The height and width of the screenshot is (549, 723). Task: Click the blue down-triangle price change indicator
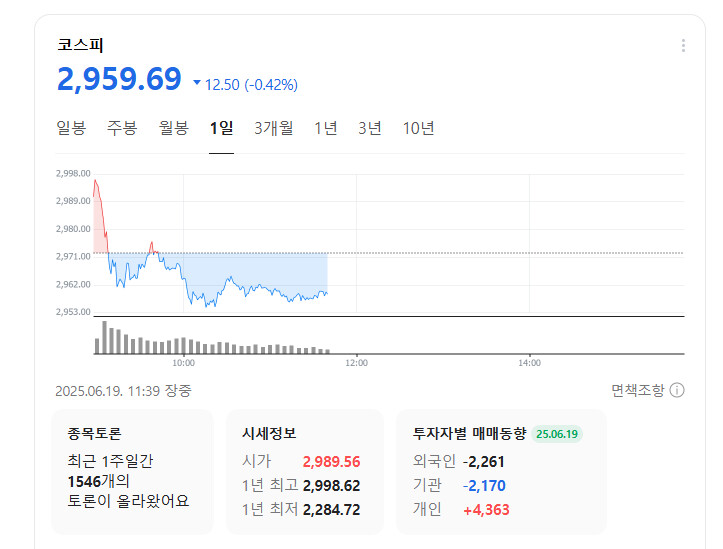197,84
